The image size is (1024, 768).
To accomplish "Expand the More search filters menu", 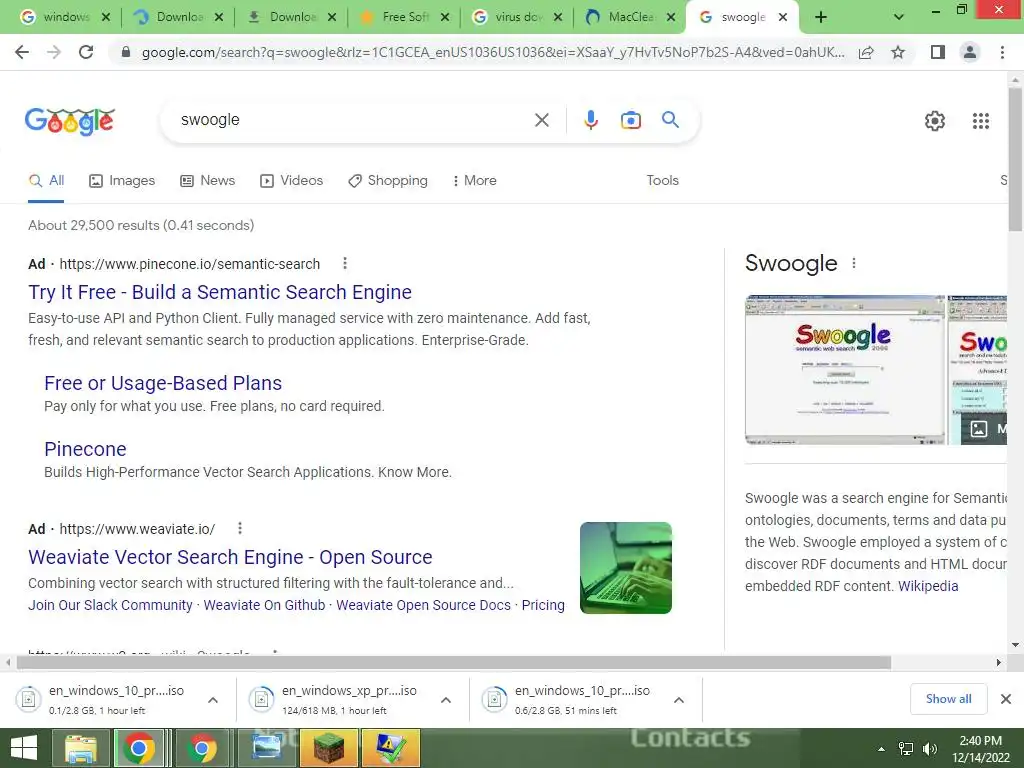I will pyautogui.click(x=475, y=181).
